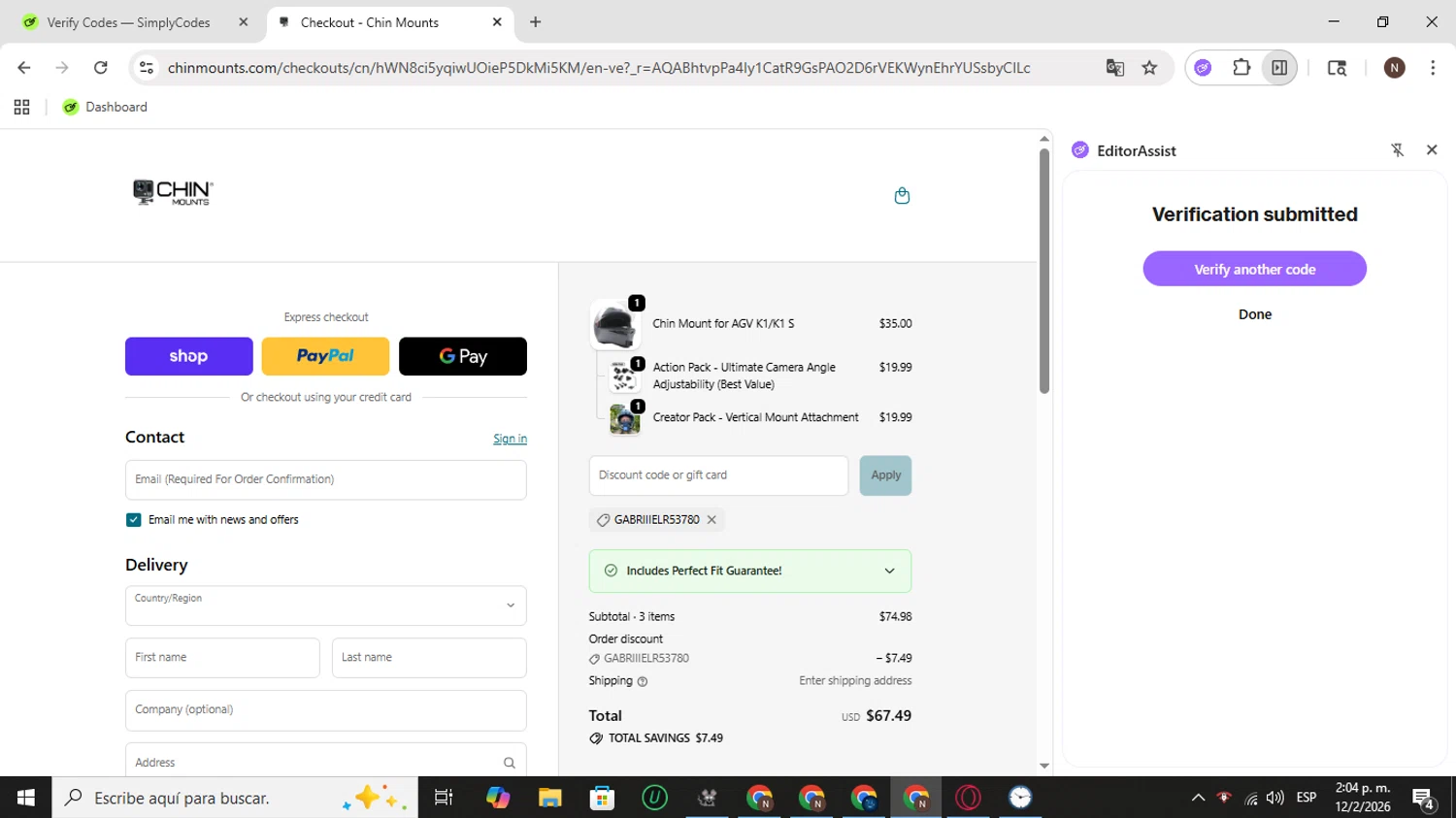The height and width of the screenshot is (818, 1456).
Task: Click the TOTAL SAVINGS $7.49 text
Action: 666,738
